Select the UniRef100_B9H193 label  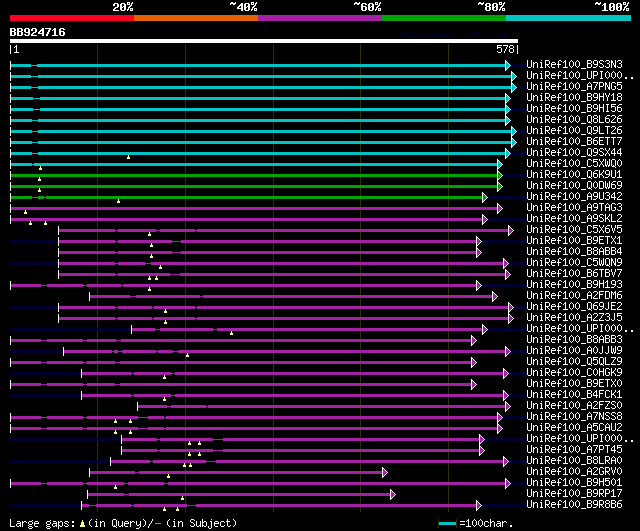[574, 285]
